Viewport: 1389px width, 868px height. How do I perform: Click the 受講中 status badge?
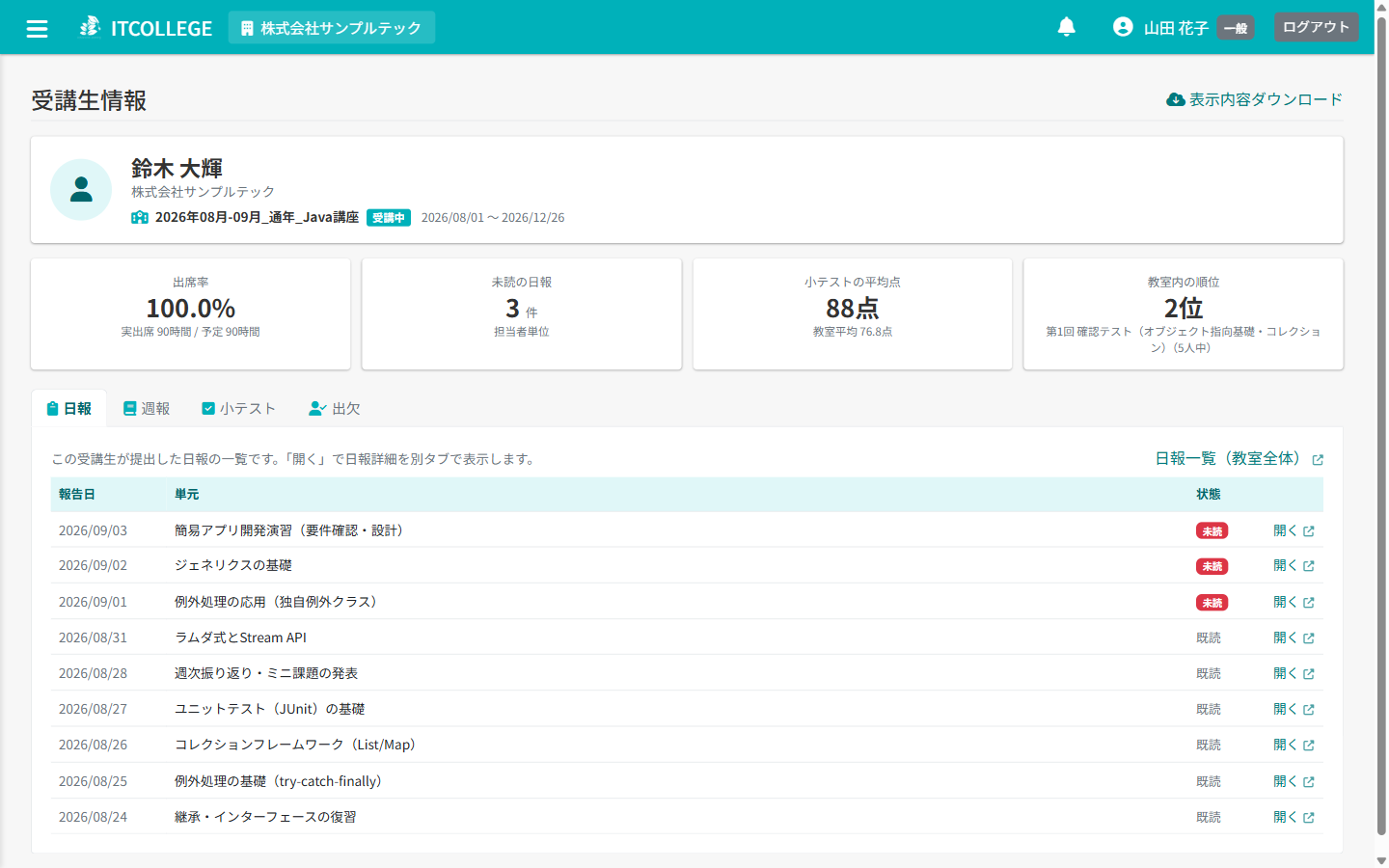click(x=389, y=218)
